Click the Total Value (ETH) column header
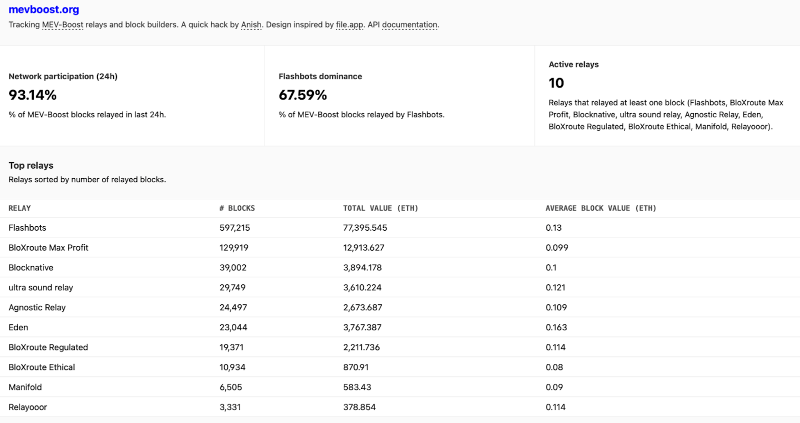 coord(380,208)
